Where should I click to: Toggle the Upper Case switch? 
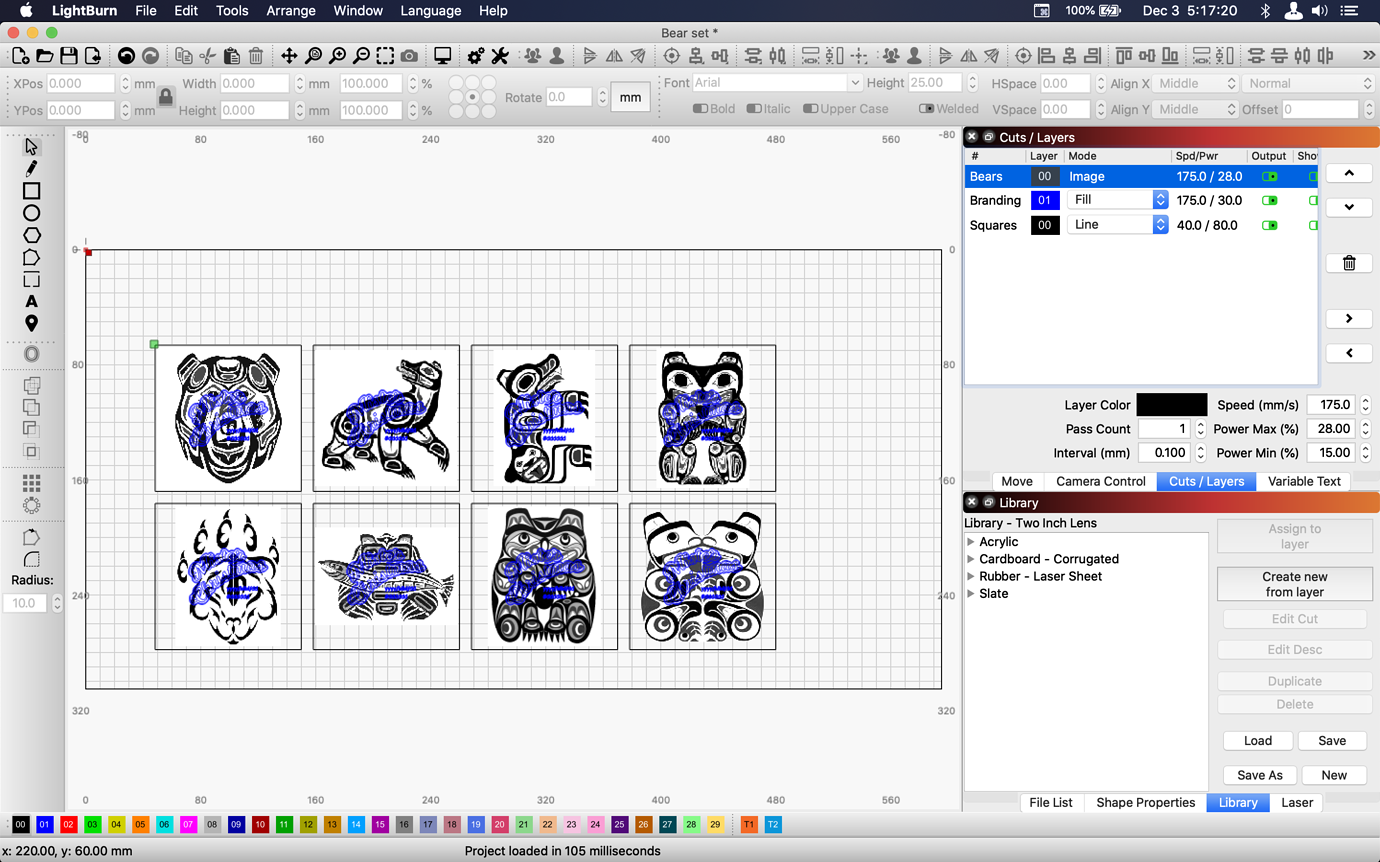coord(811,109)
